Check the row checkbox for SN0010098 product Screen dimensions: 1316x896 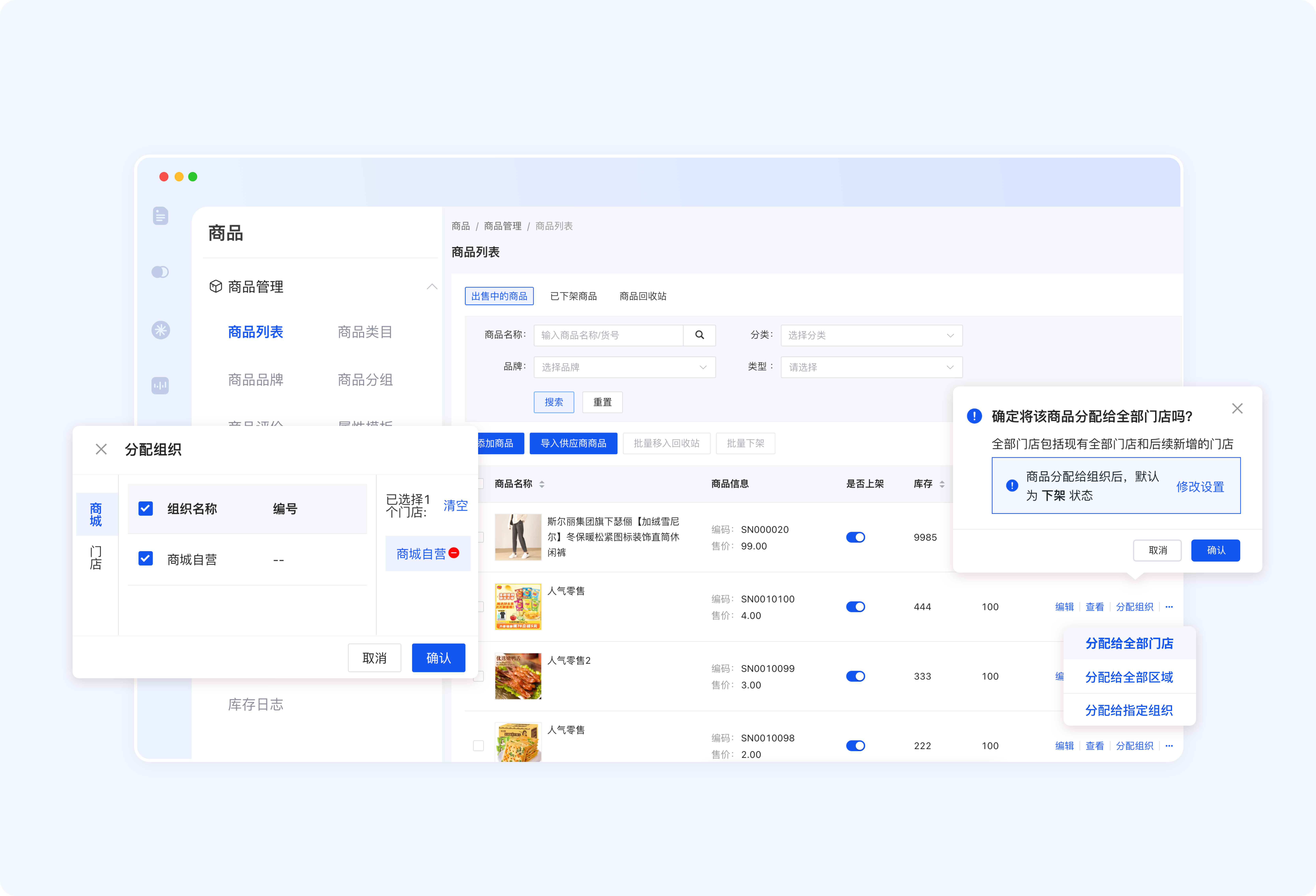(x=479, y=746)
